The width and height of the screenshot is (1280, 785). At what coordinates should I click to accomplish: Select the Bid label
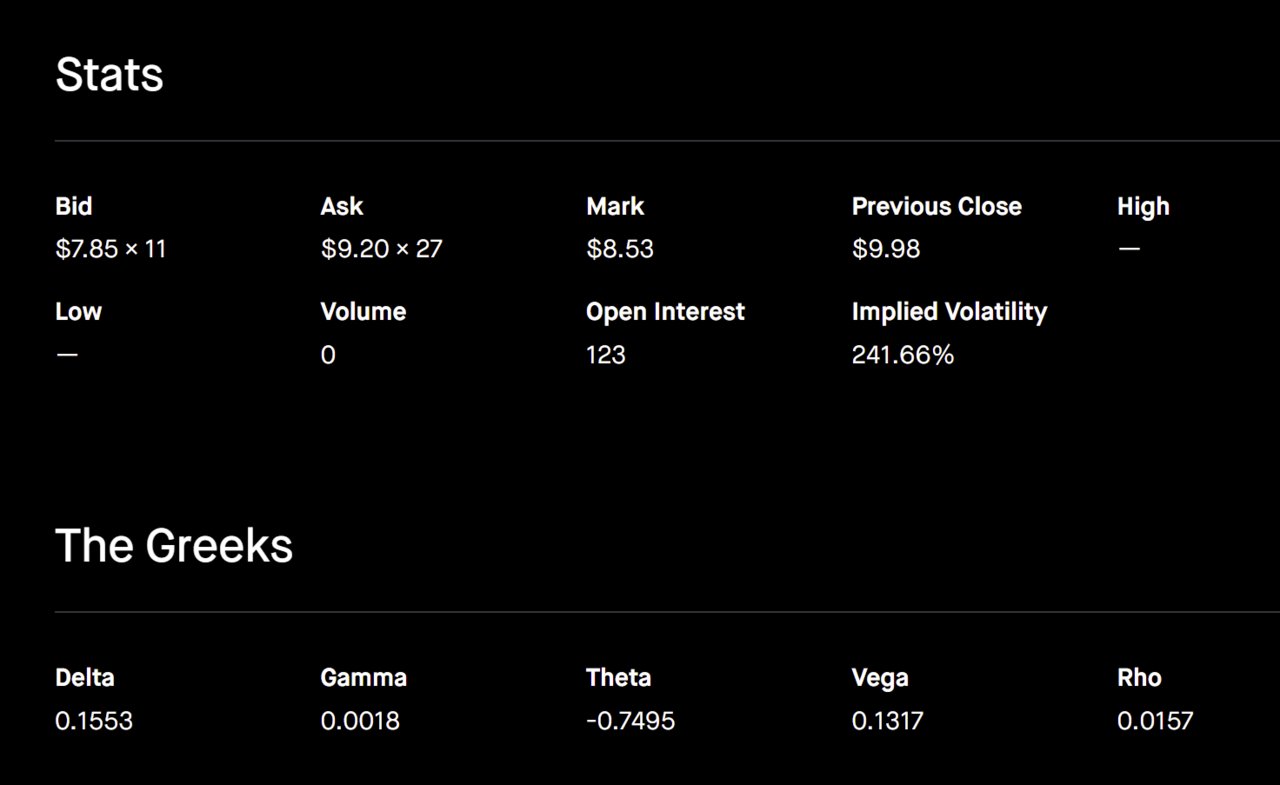74,207
